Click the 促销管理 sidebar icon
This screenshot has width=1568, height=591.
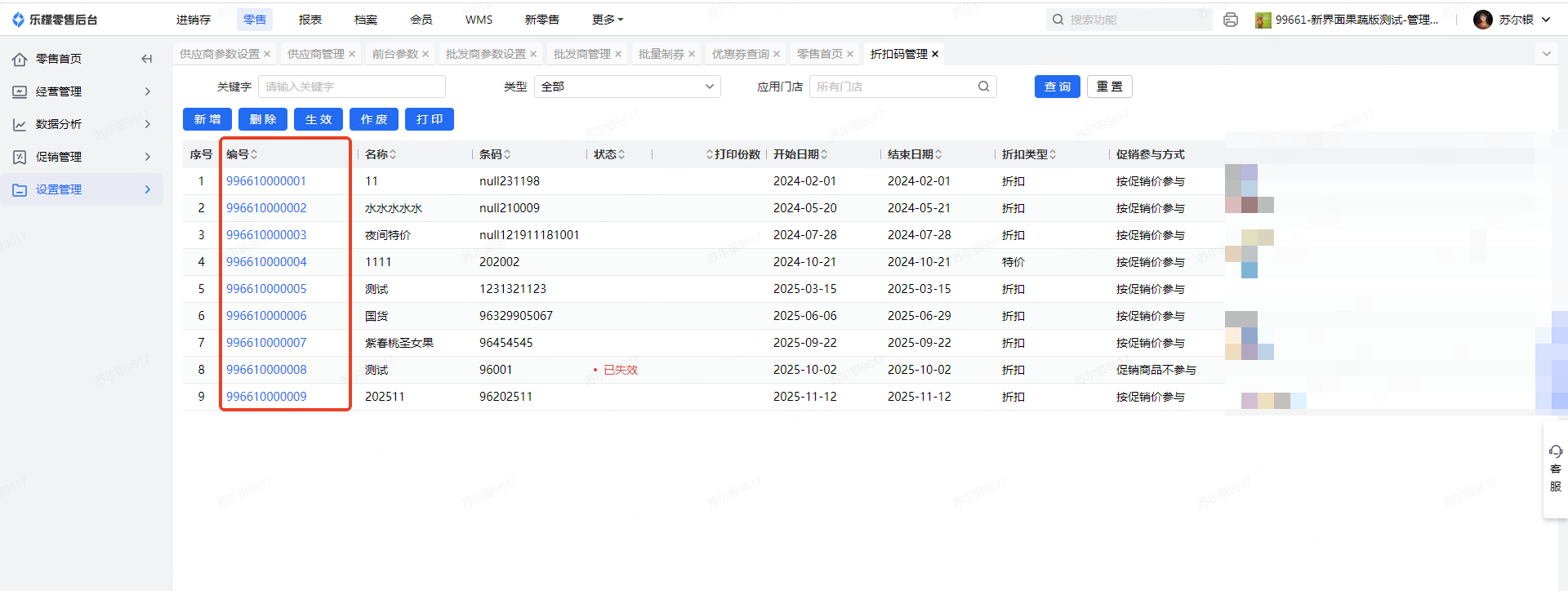[x=20, y=157]
